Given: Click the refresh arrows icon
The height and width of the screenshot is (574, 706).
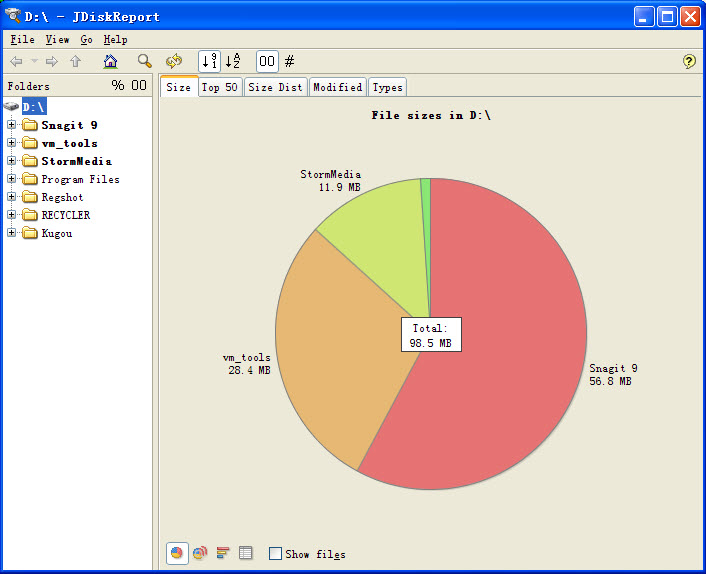Looking at the screenshot, I should pyautogui.click(x=174, y=62).
